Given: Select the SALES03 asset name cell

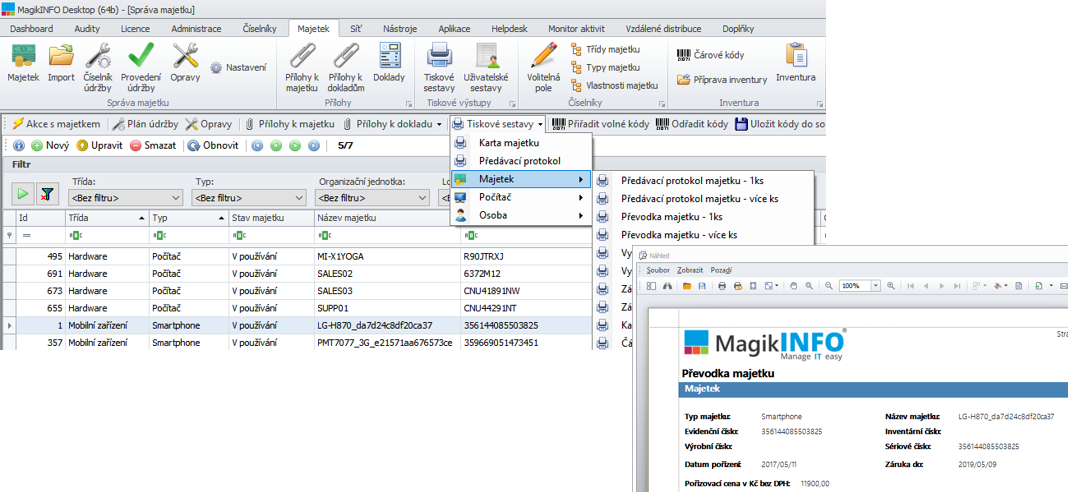Looking at the screenshot, I should tap(387, 291).
